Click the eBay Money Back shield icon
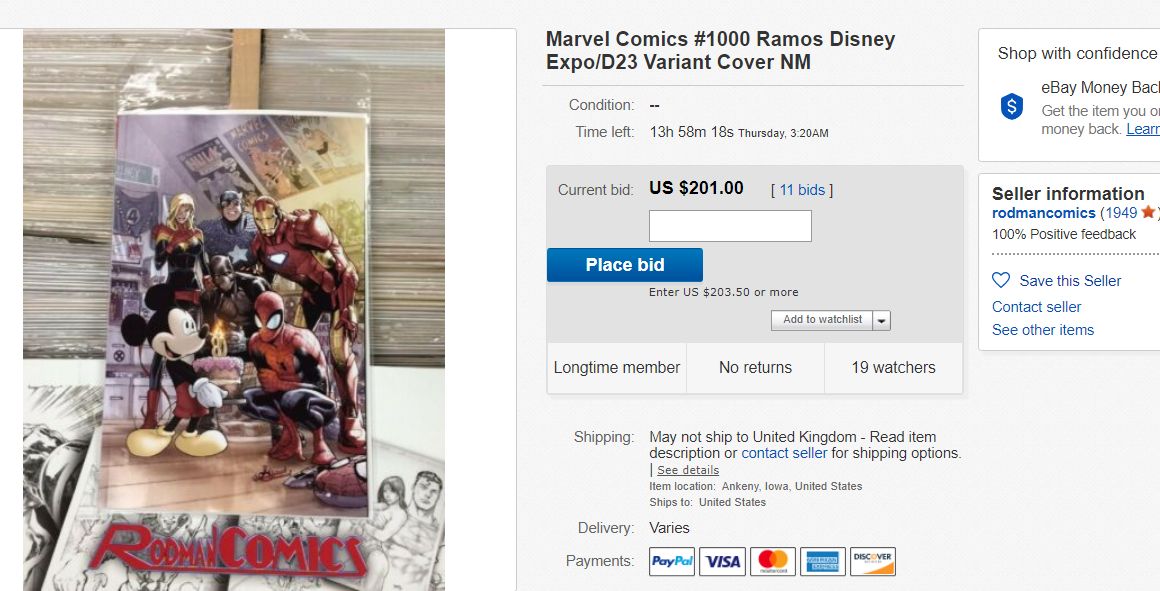 [x=1012, y=106]
